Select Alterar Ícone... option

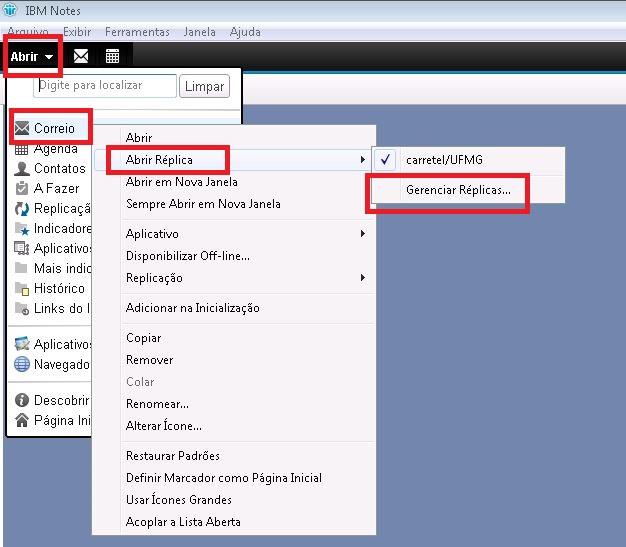(x=163, y=426)
